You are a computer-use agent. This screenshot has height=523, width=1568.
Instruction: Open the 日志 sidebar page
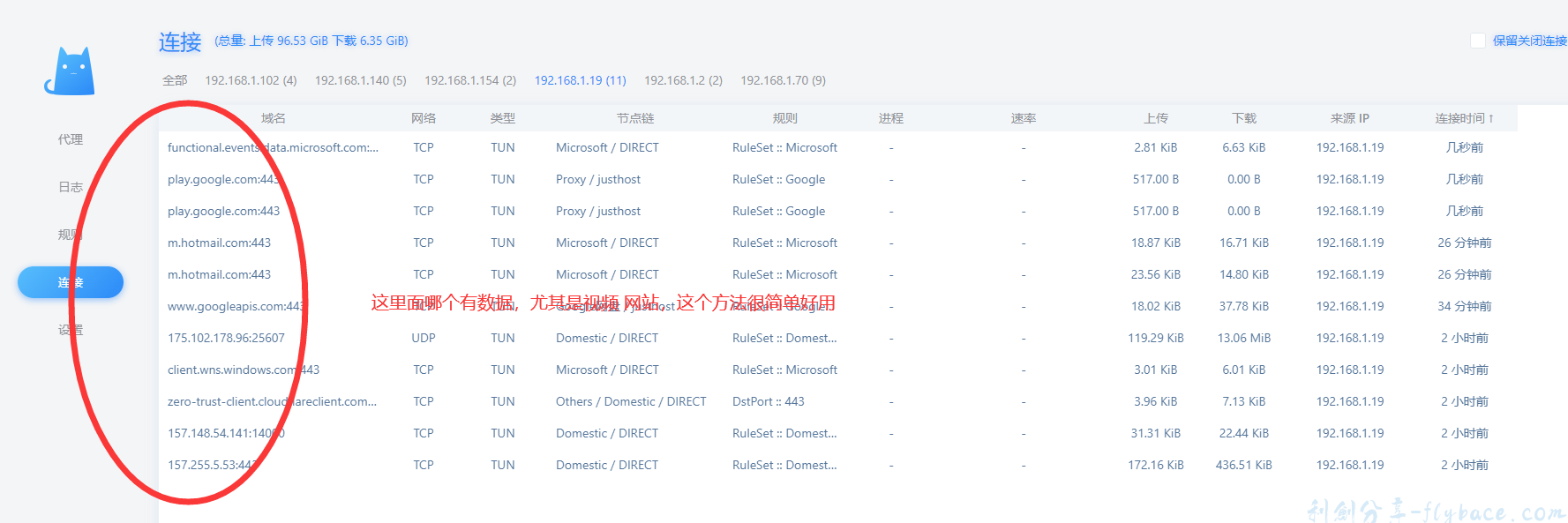pyautogui.click(x=71, y=187)
